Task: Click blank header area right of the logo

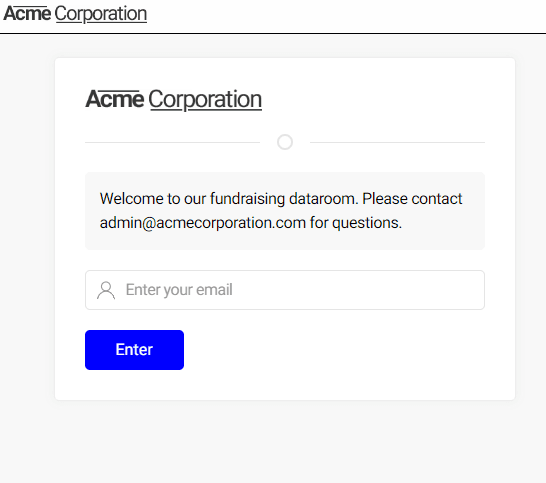Action: [346, 16]
